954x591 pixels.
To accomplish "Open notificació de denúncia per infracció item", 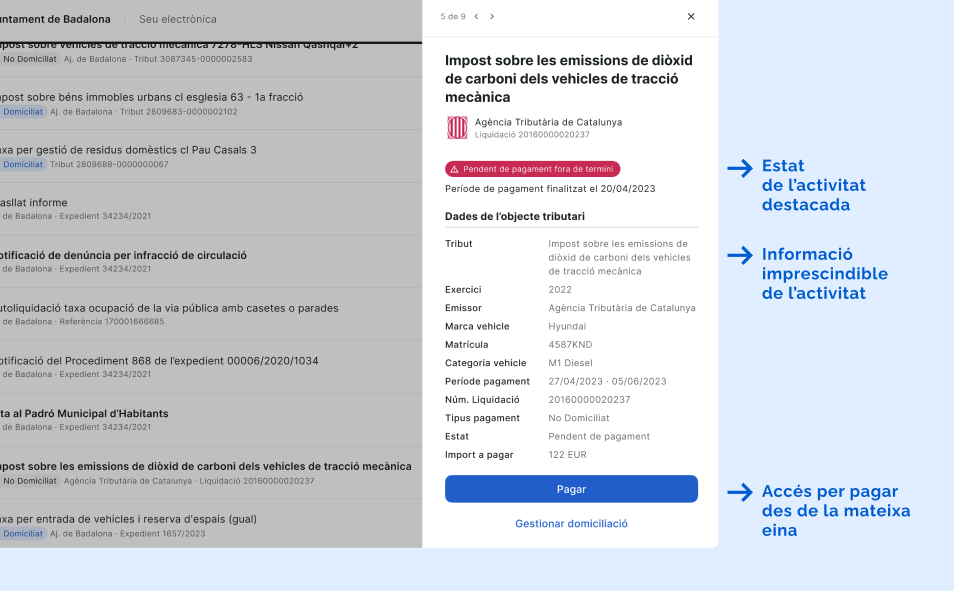I will (x=123, y=255).
